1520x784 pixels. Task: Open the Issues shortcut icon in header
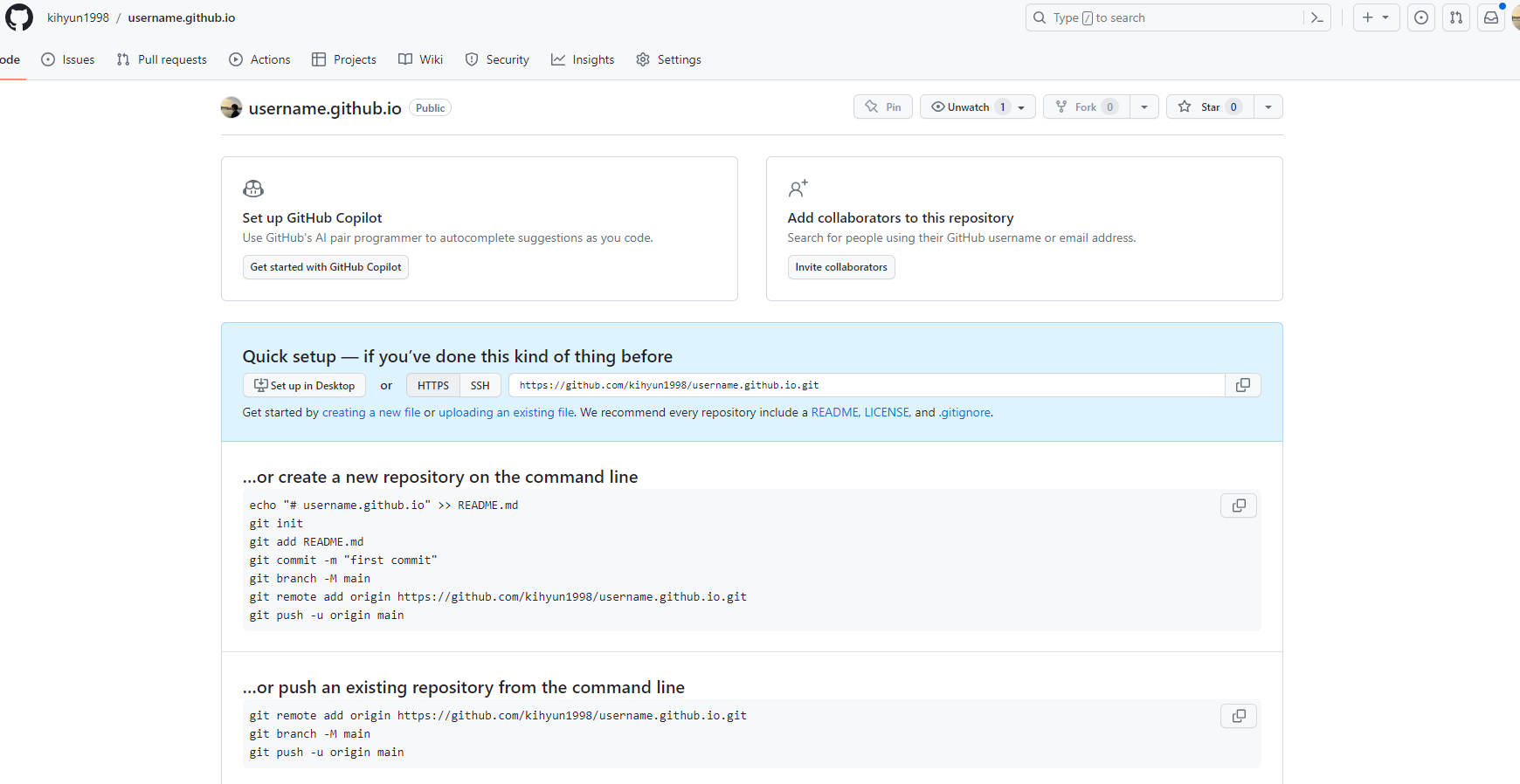click(x=1421, y=17)
